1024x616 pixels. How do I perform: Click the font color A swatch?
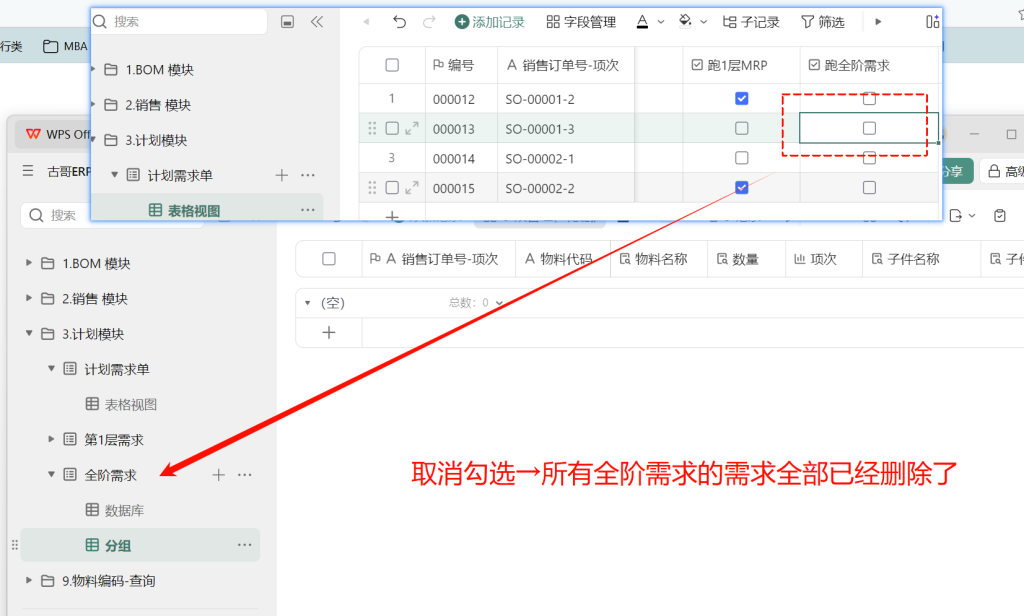(x=643, y=22)
